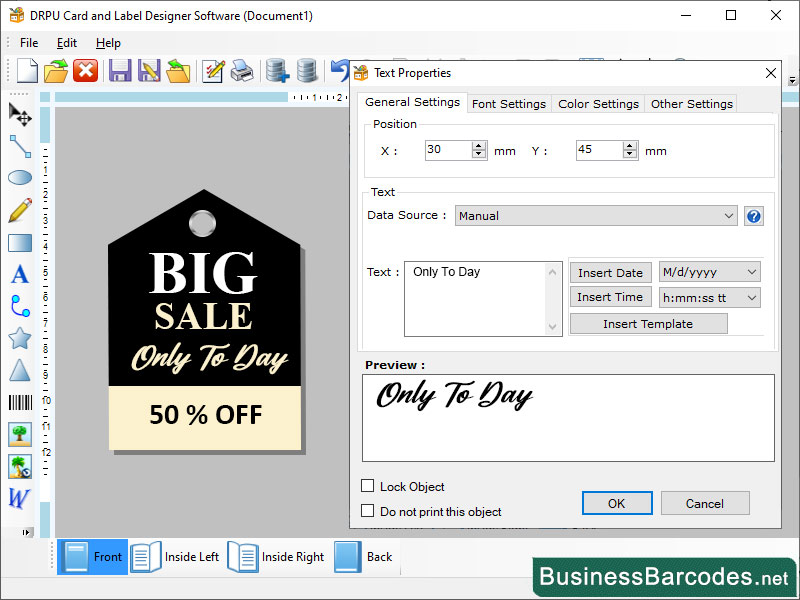Switch to the Font Settings tab

(508, 103)
